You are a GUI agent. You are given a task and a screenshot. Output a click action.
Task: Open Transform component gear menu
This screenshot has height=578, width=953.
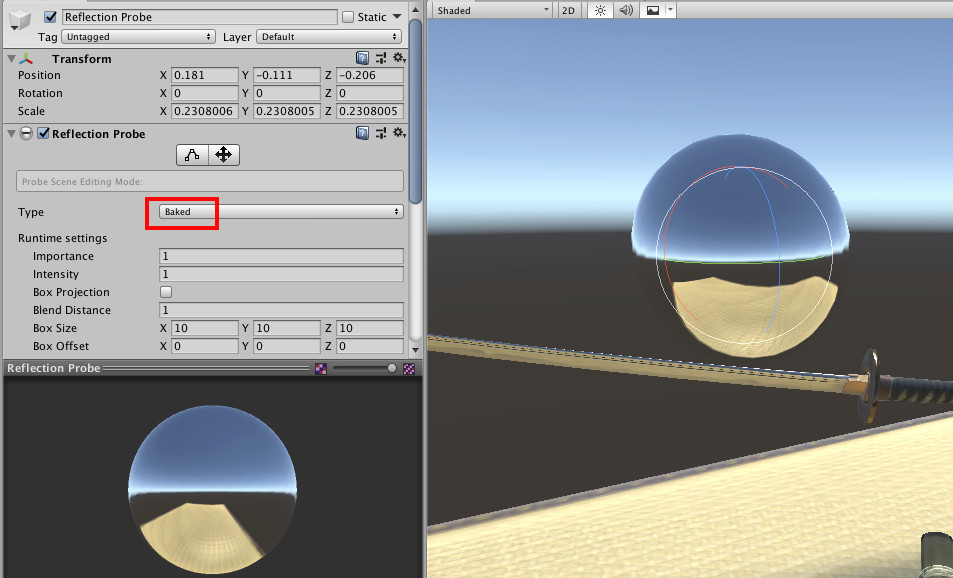[x=399, y=58]
